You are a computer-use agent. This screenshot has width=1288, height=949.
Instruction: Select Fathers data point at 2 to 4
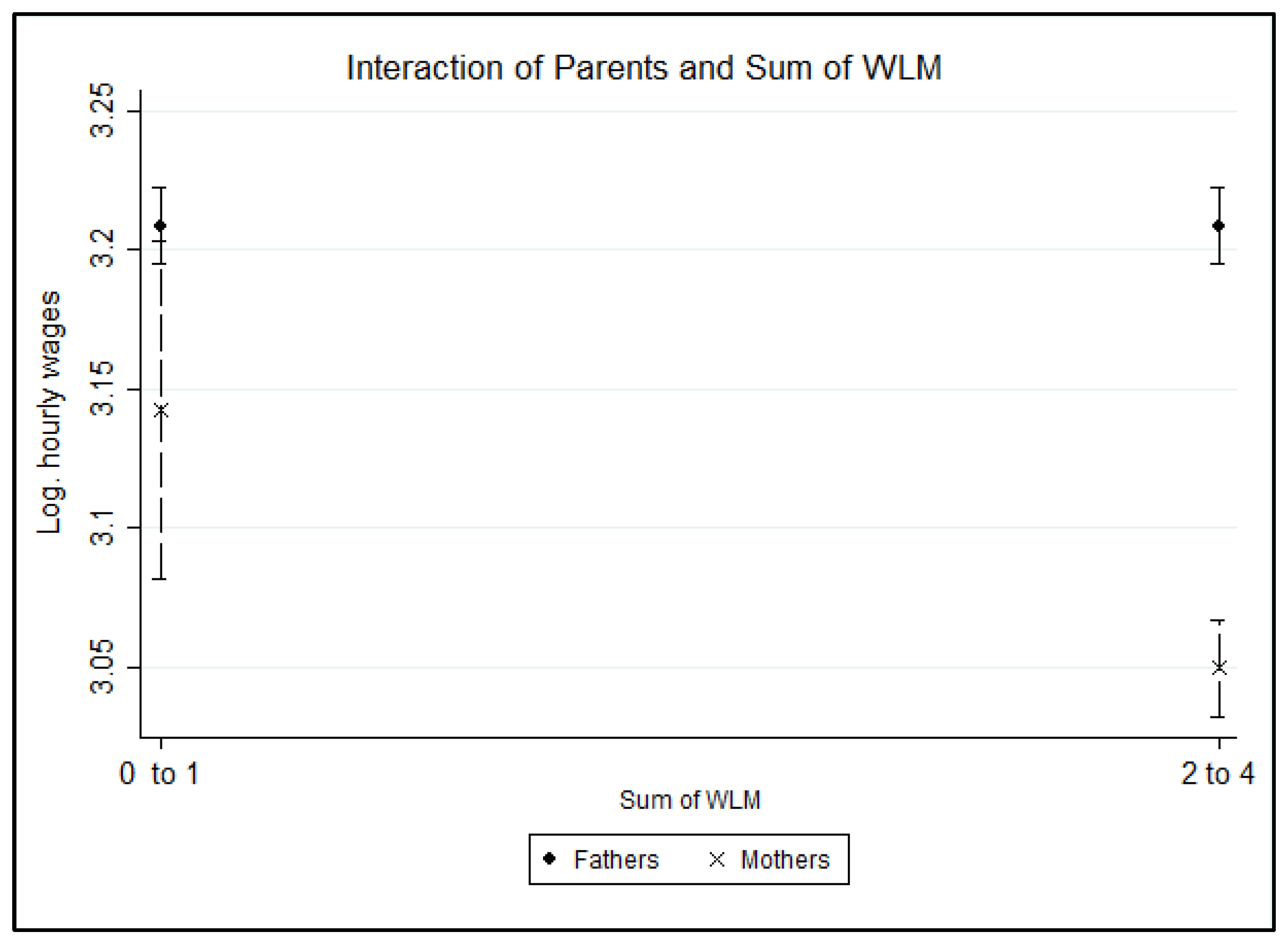click(x=1218, y=226)
